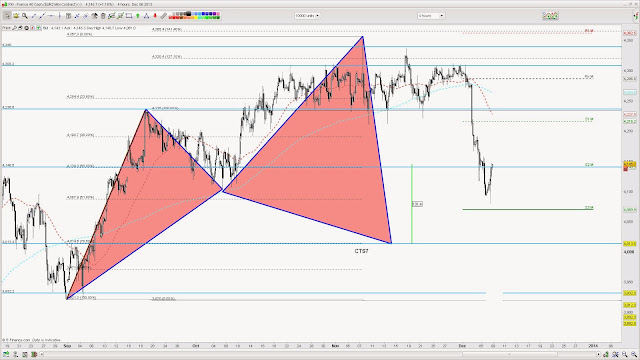Click the third bottom-left chart icon
The height and width of the screenshot is (360, 640).
click(25, 354)
